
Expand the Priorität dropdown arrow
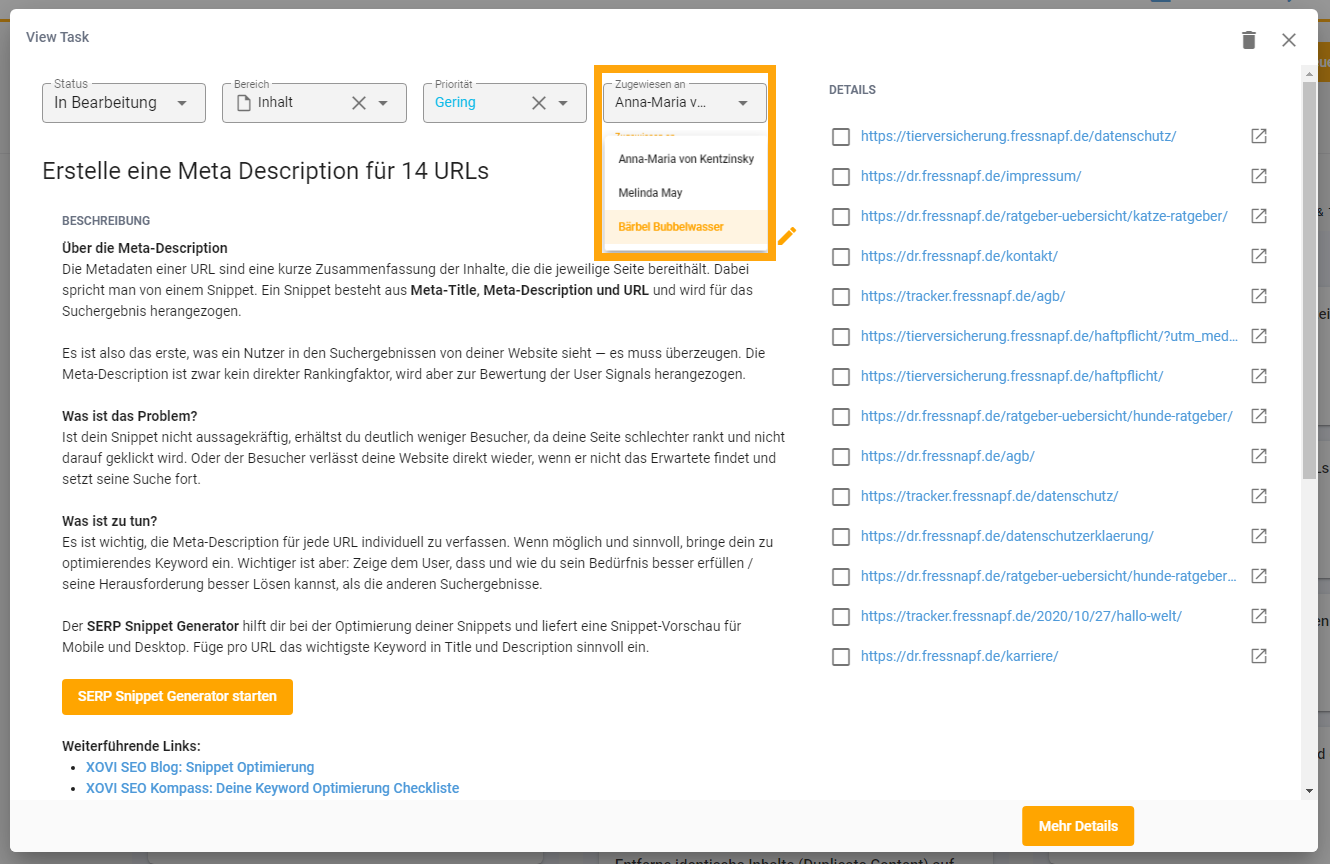click(x=563, y=103)
